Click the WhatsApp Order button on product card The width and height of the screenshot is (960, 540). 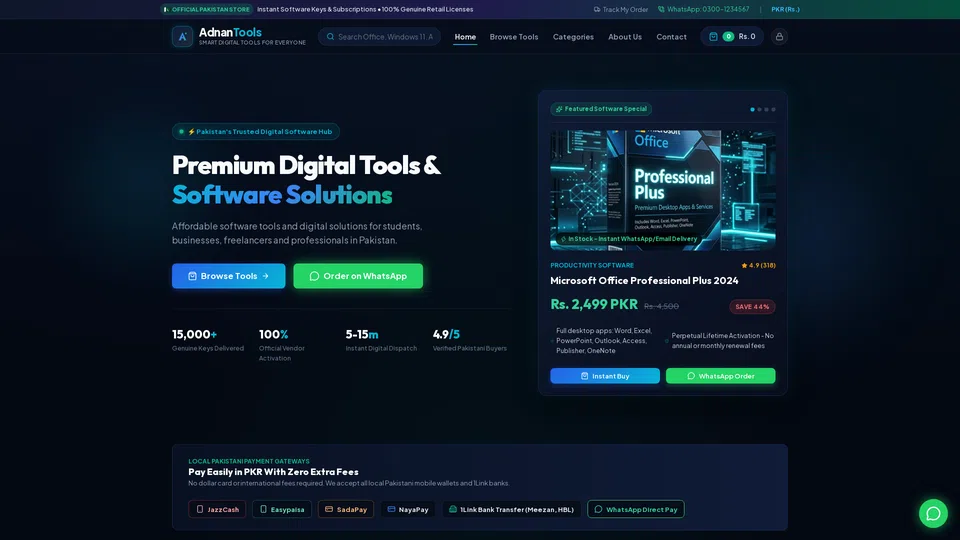(x=721, y=376)
